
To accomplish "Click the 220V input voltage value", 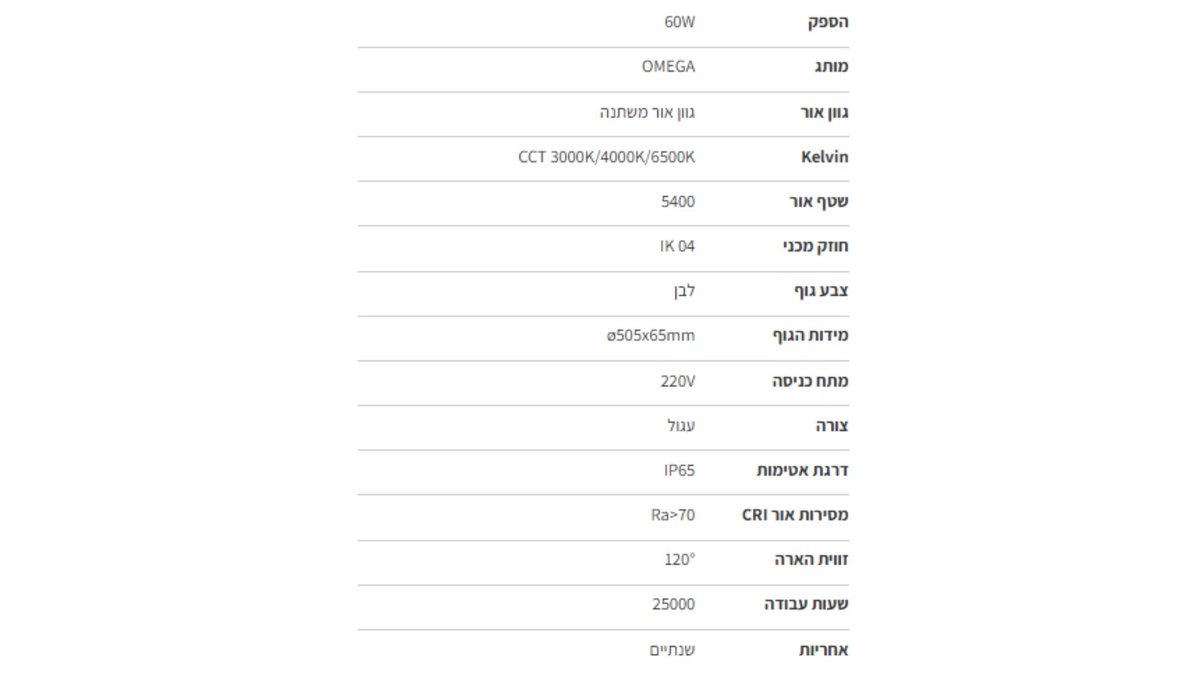I will point(677,381).
